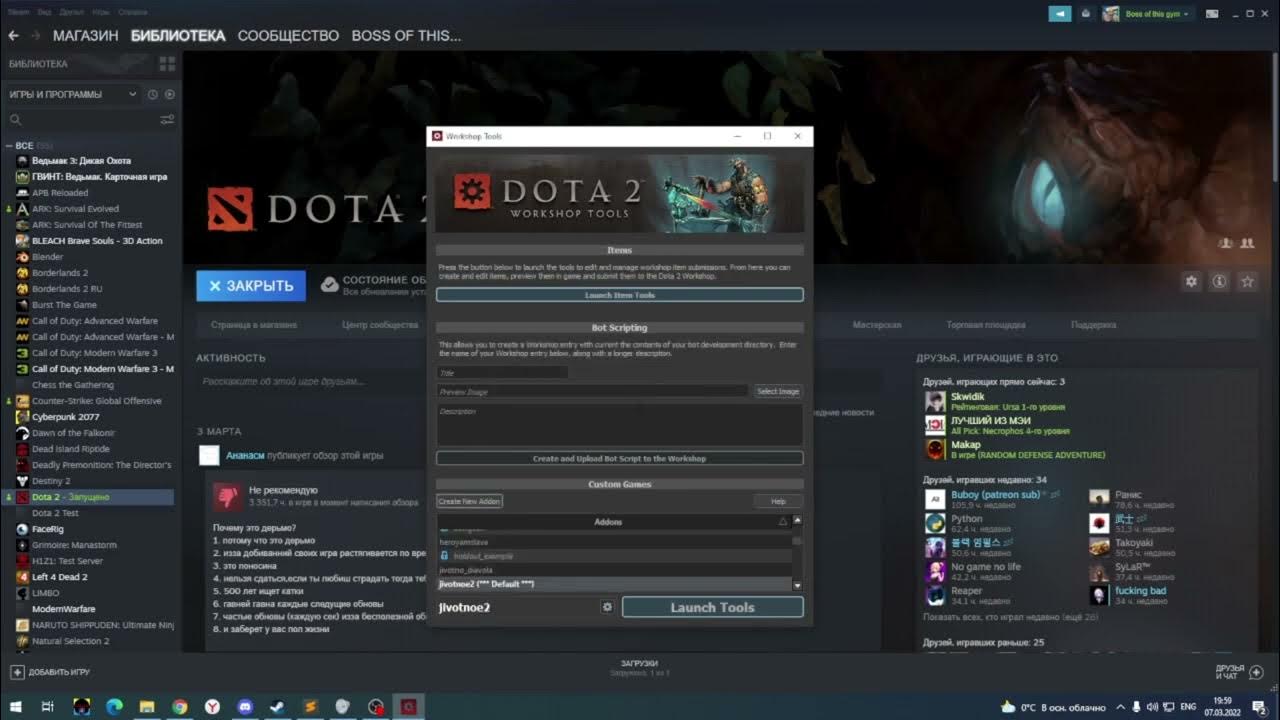Open Загрузки downloads at bottom
This screenshot has height=720, width=1280.
point(639,667)
